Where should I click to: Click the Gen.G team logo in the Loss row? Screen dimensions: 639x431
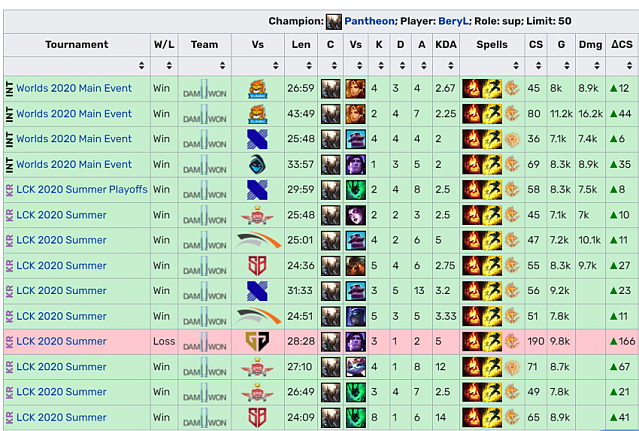[x=257, y=341]
